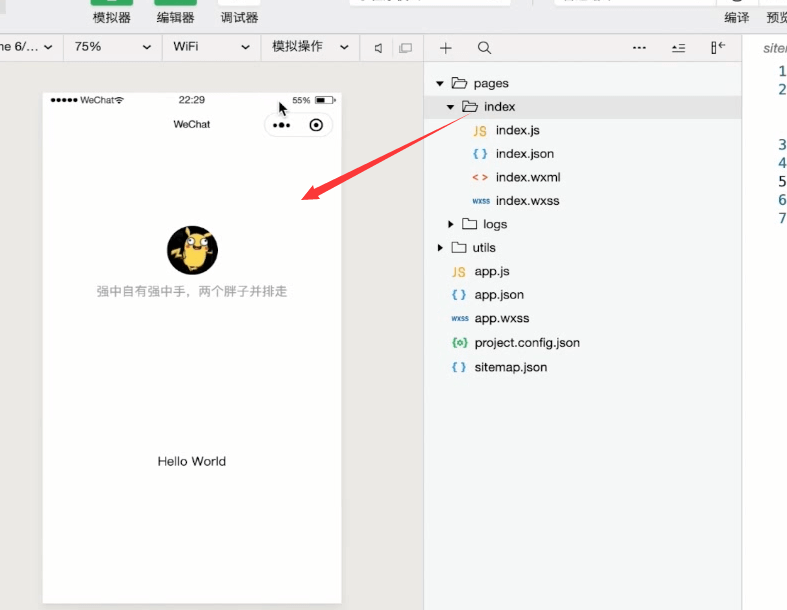Screen dimensions: 787x610
Task: Click the mini program three-dot capsule menu
Action: pos(281,125)
